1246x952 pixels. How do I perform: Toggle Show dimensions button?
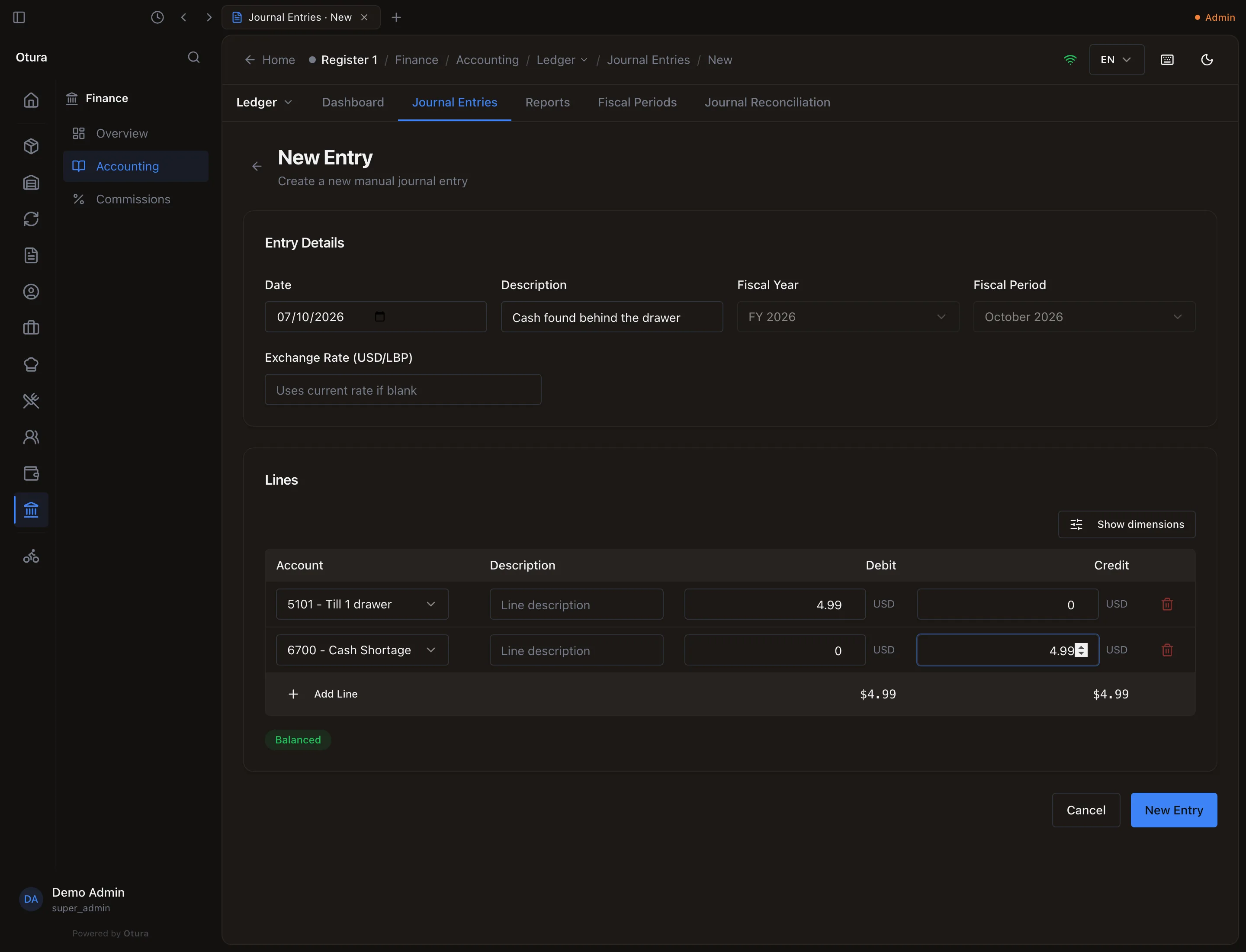[1127, 524]
